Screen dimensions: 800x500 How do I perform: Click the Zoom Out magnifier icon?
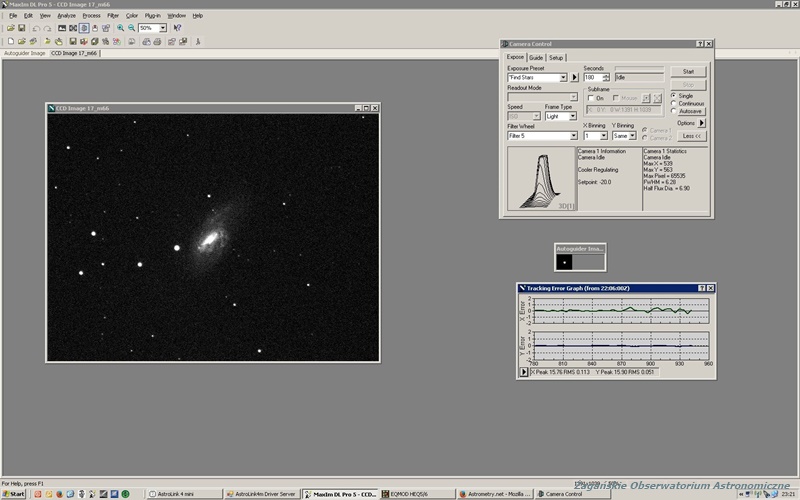[x=131, y=28]
